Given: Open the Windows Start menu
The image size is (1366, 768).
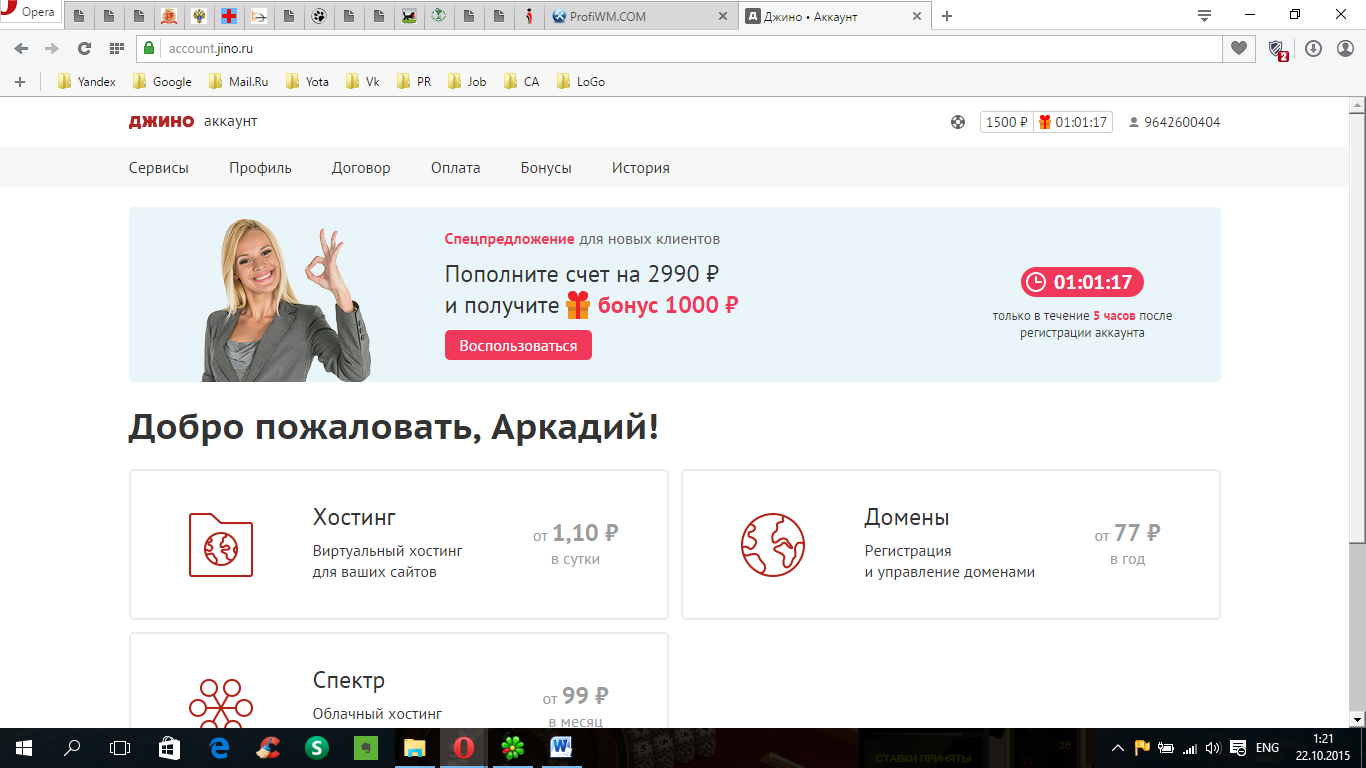Looking at the screenshot, I should point(24,748).
